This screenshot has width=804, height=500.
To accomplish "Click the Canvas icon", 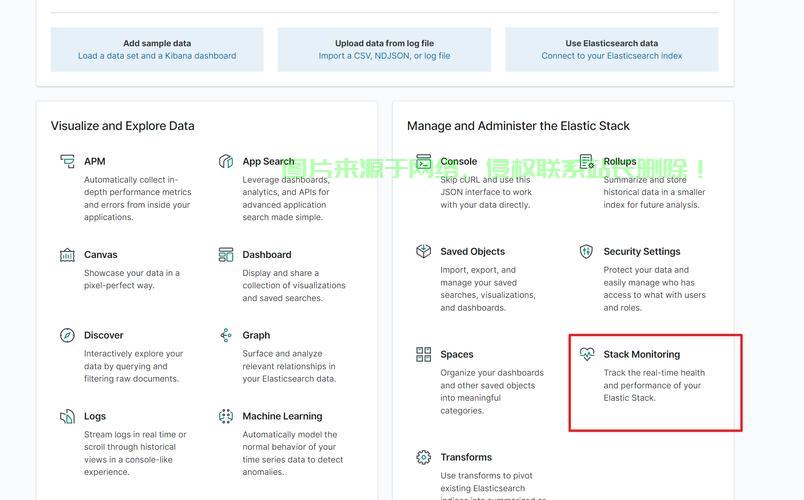I will pyautogui.click(x=67, y=255).
